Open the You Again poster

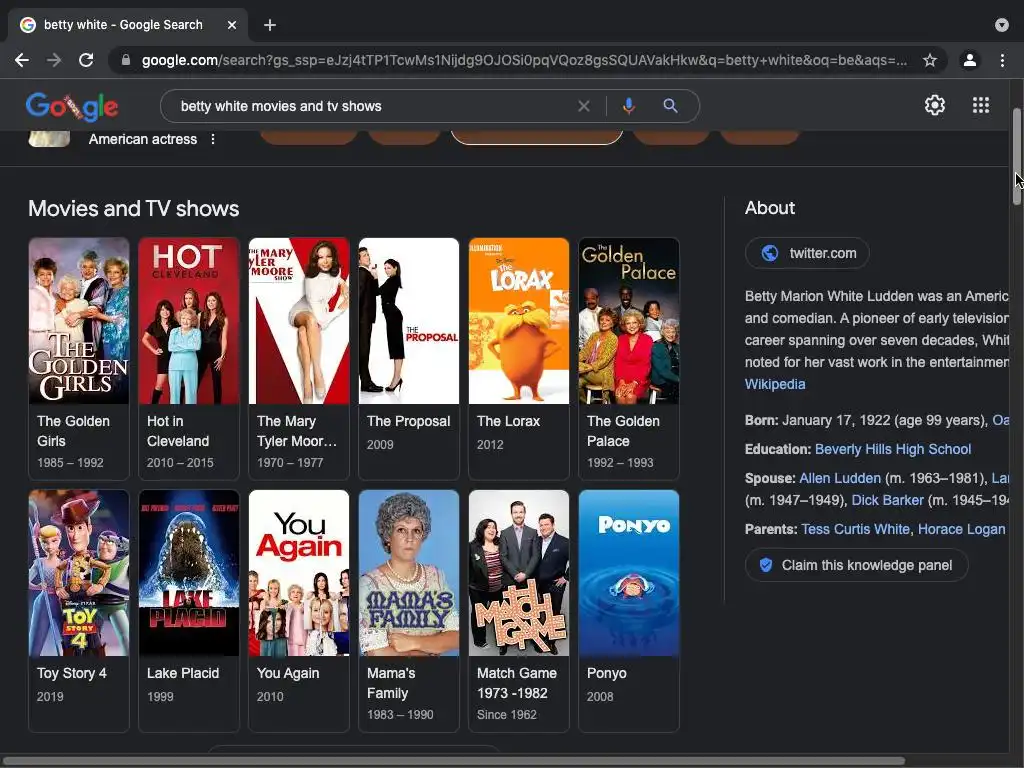pyautogui.click(x=299, y=573)
